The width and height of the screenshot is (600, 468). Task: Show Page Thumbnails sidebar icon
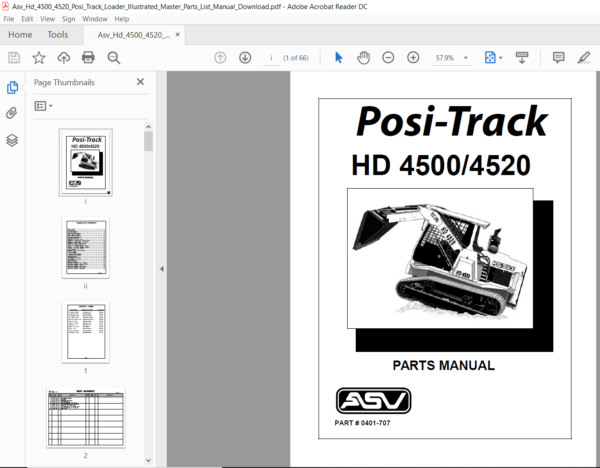[12, 87]
